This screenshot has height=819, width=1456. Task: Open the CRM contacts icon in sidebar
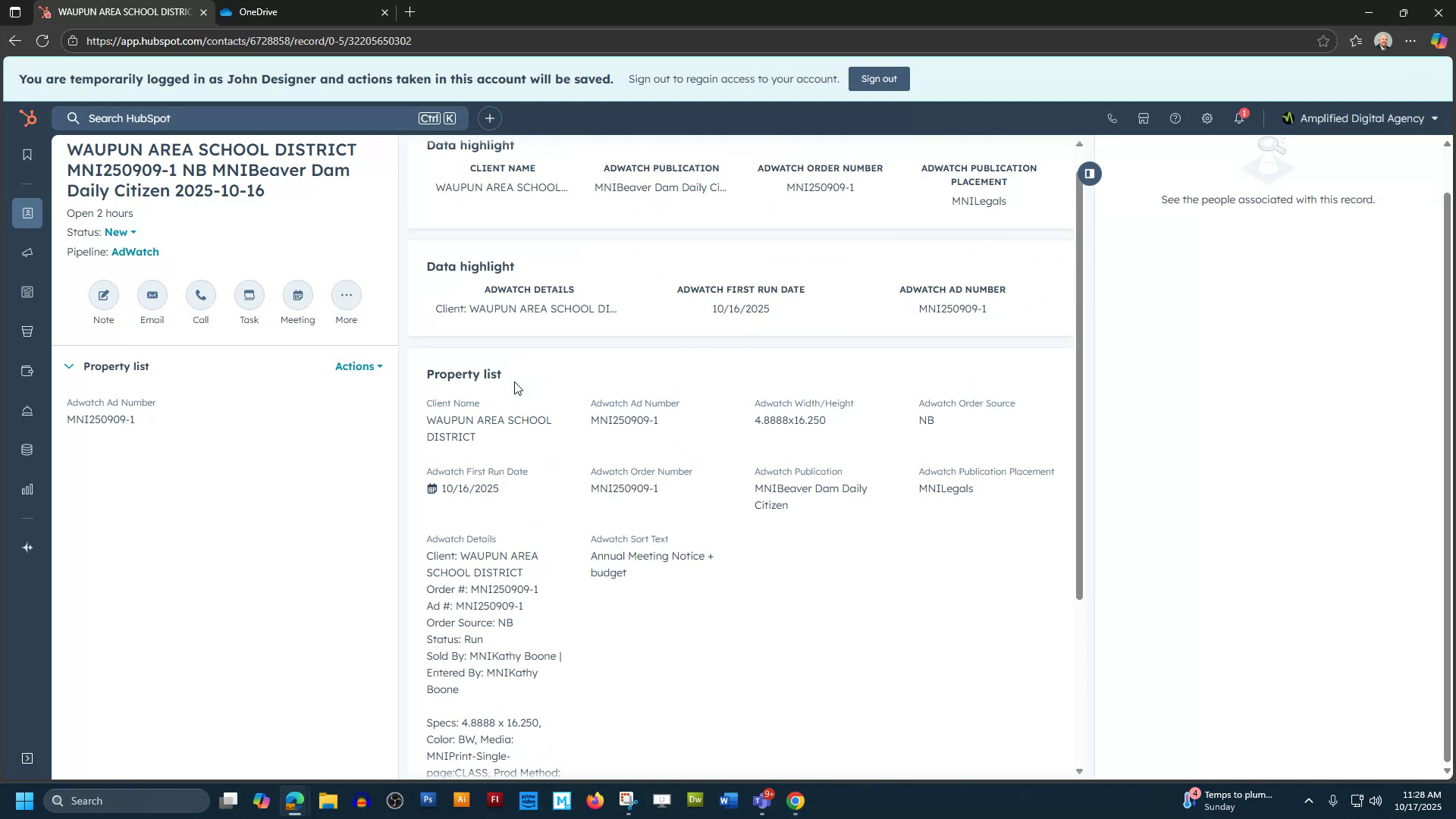point(27,213)
